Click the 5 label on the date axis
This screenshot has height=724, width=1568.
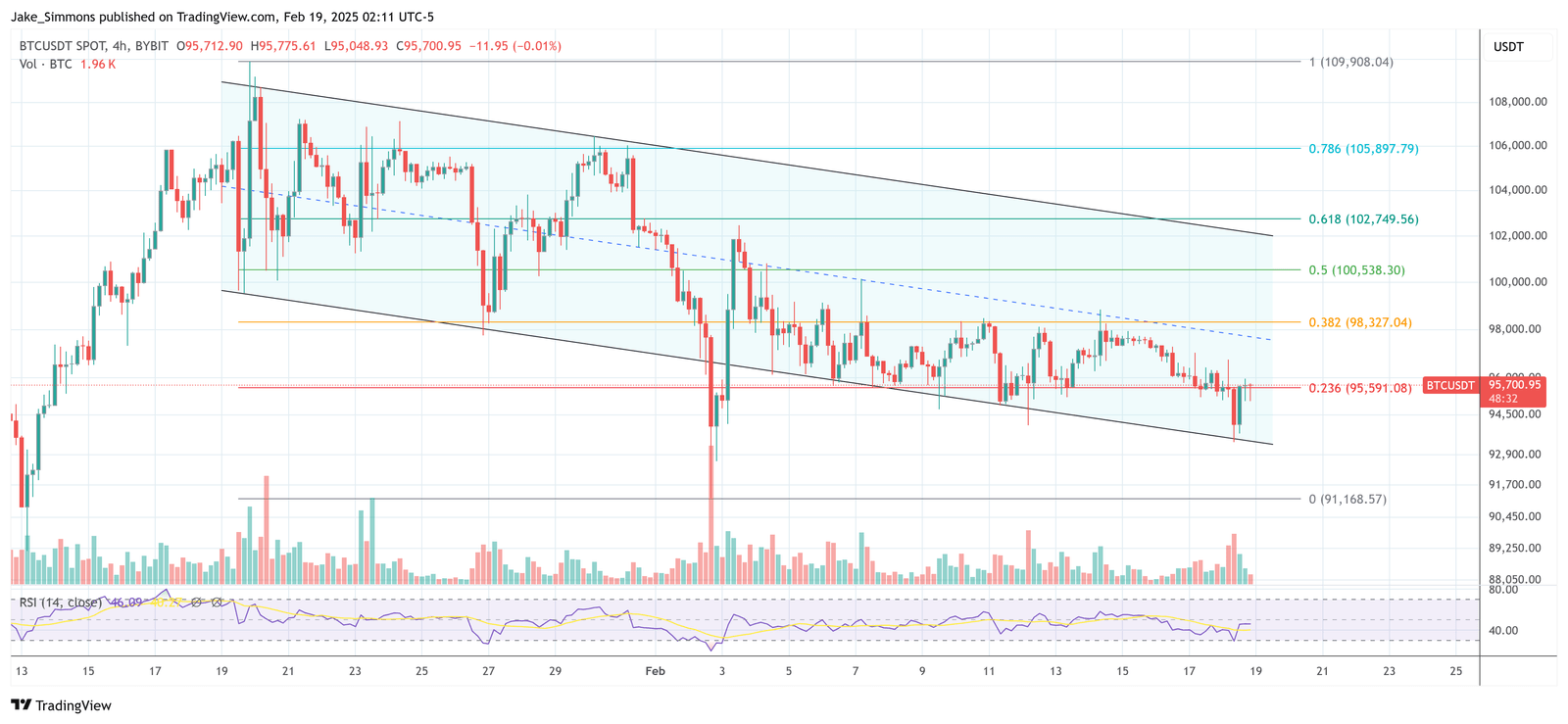click(788, 671)
